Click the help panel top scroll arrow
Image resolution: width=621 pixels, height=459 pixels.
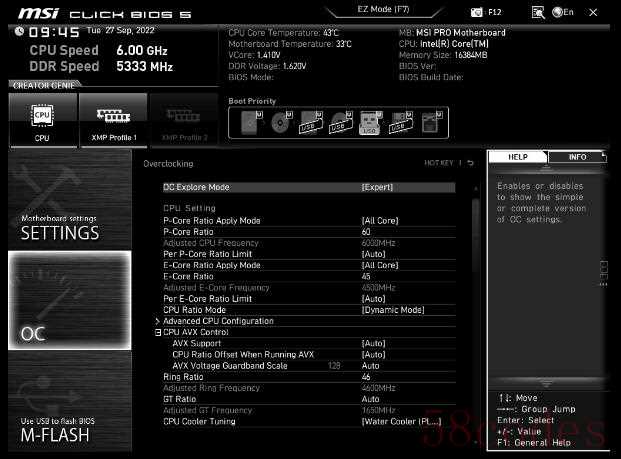546,168
